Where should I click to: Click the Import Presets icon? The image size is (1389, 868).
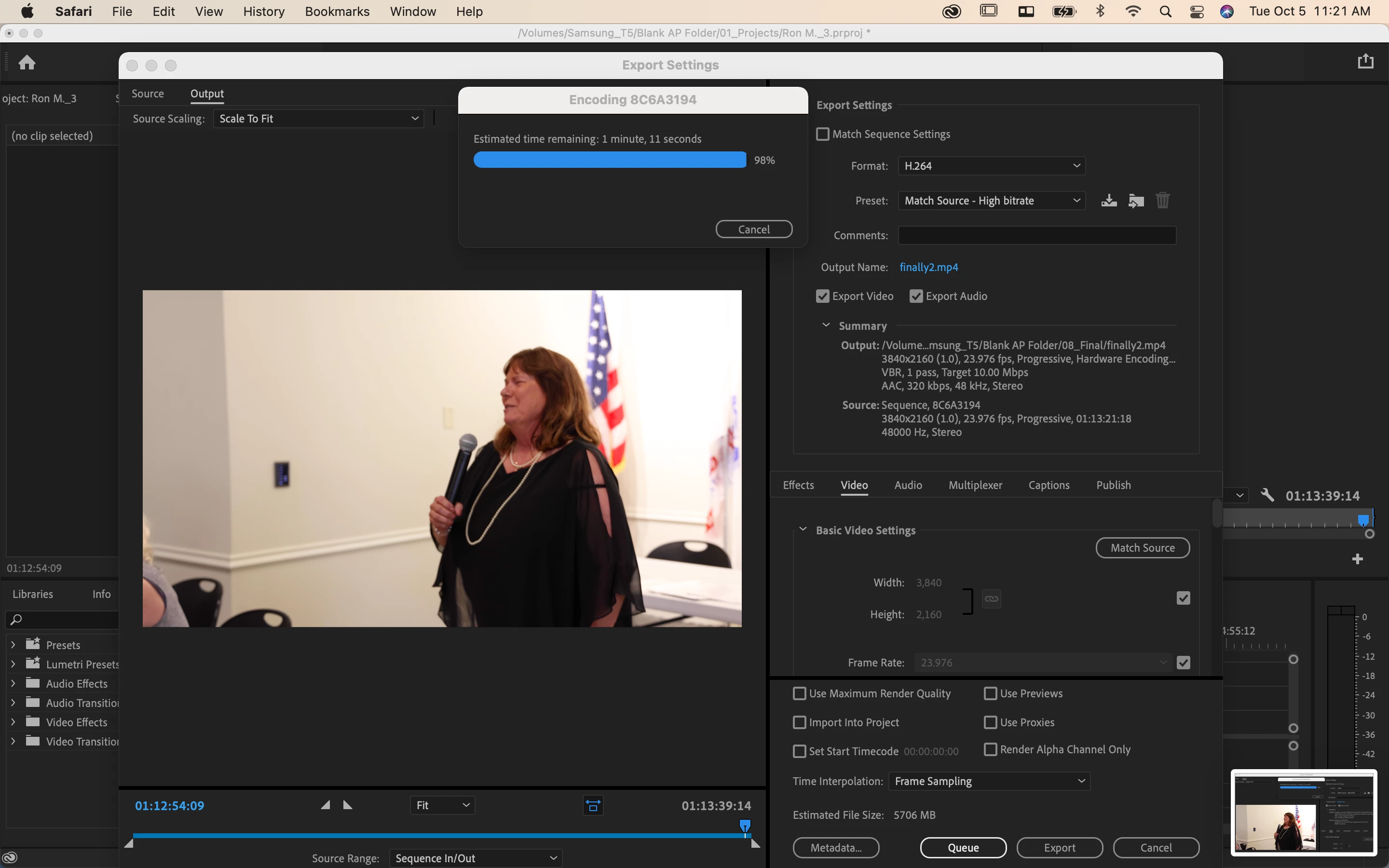pyautogui.click(x=1136, y=200)
